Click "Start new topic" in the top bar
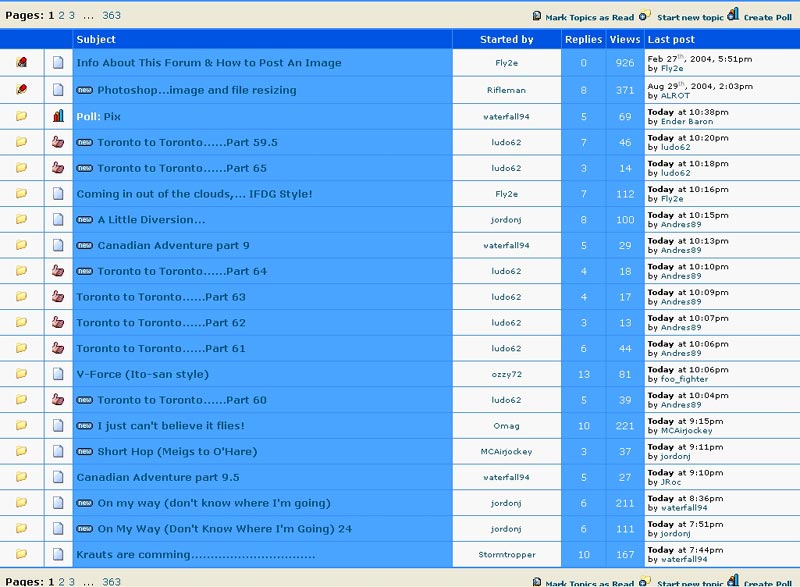The image size is (800, 587). pyautogui.click(x=691, y=17)
